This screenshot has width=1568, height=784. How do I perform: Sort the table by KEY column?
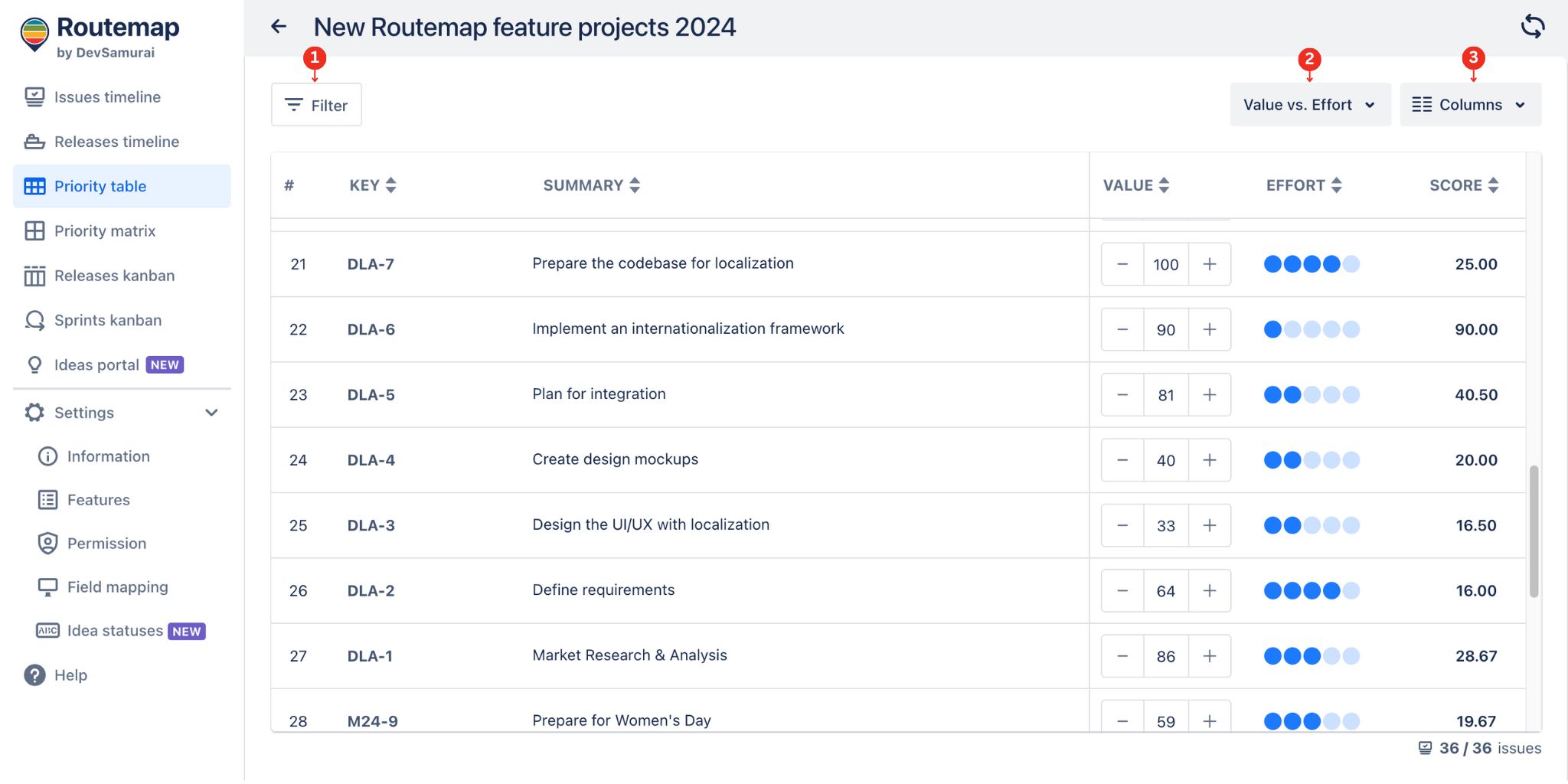(x=391, y=185)
